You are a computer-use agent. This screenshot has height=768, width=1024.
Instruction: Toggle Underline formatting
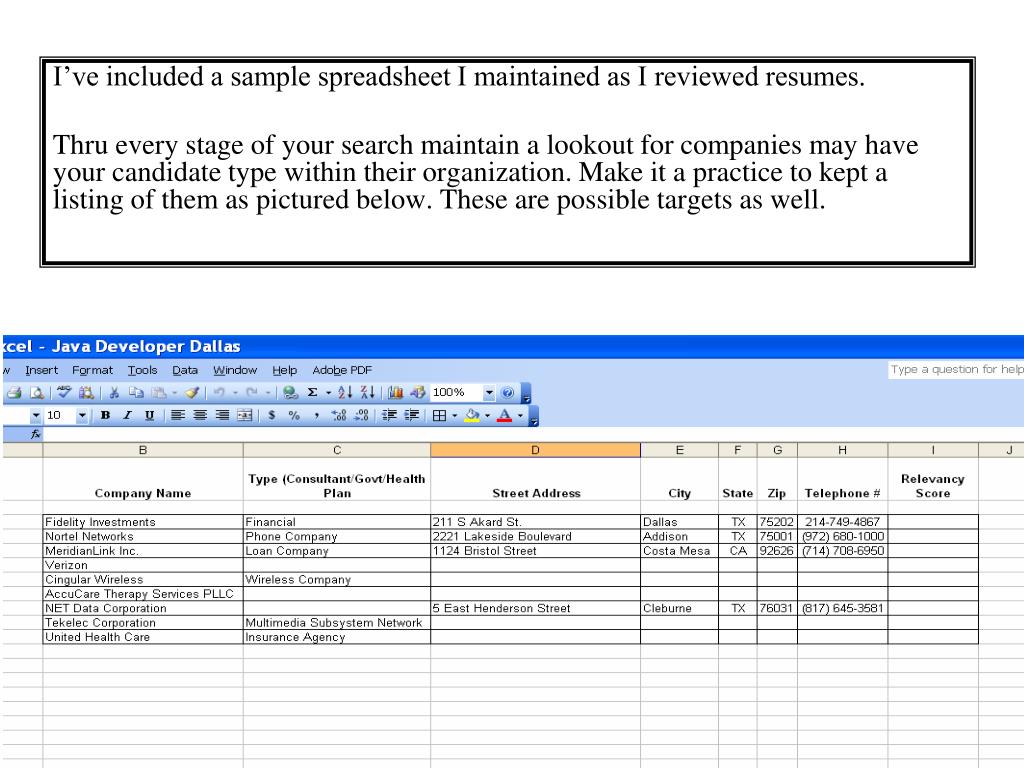click(150, 415)
